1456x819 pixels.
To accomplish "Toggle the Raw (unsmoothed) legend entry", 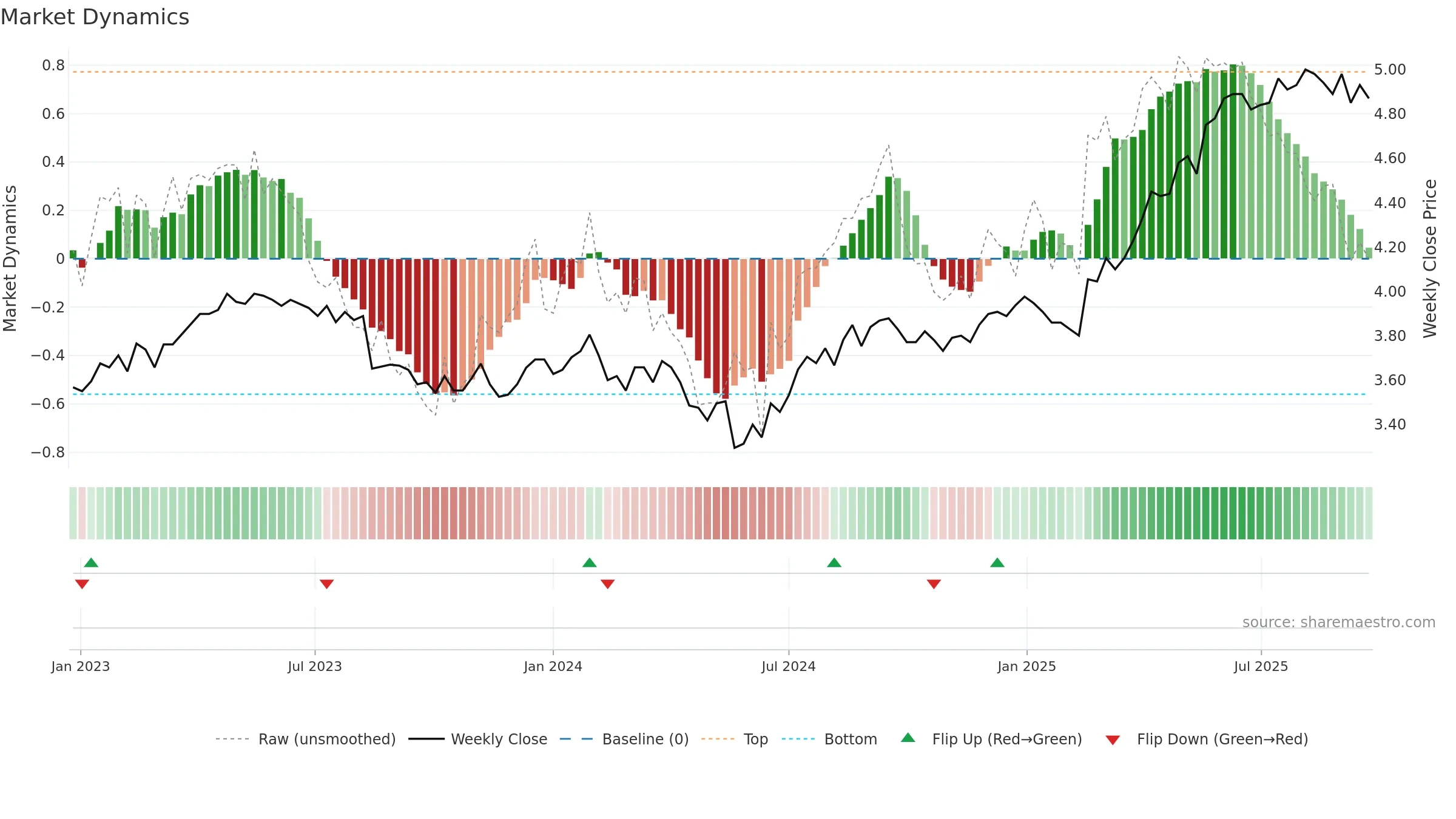I will pyautogui.click(x=305, y=739).
